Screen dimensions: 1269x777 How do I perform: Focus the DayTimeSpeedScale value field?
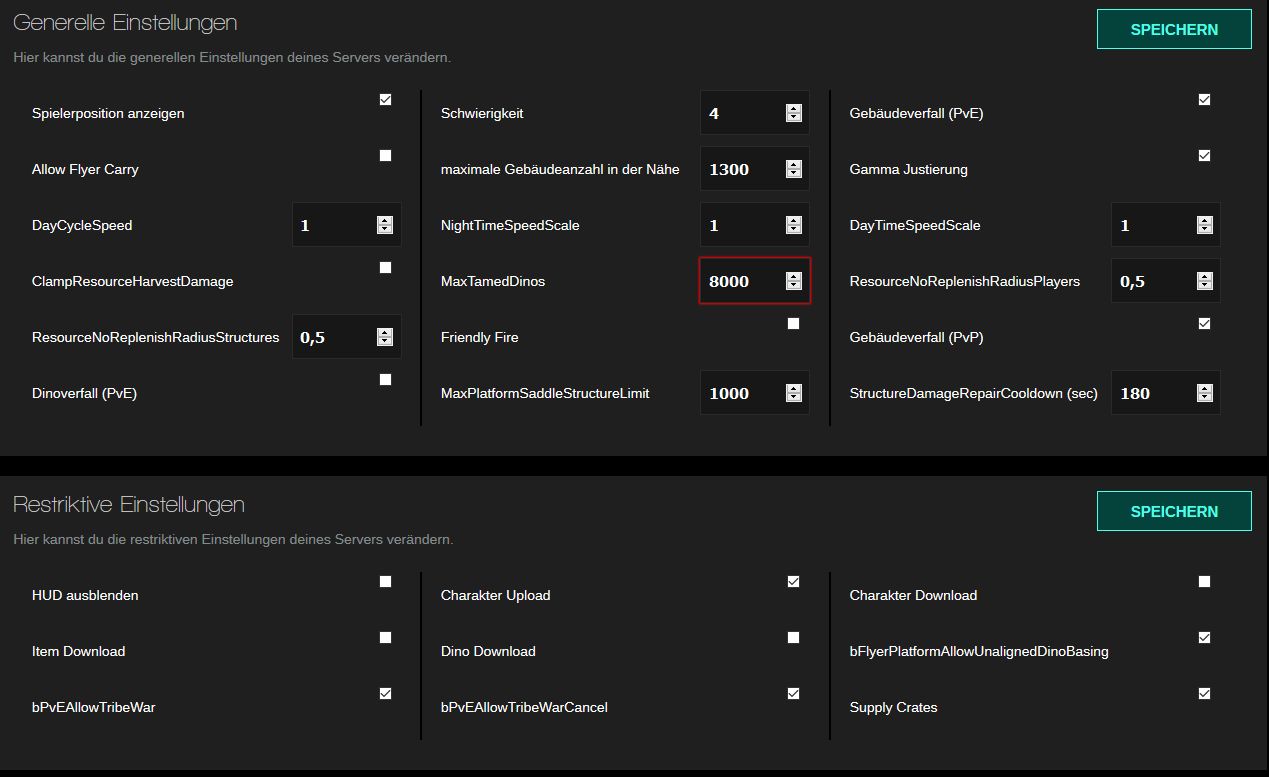pyautogui.click(x=1166, y=225)
